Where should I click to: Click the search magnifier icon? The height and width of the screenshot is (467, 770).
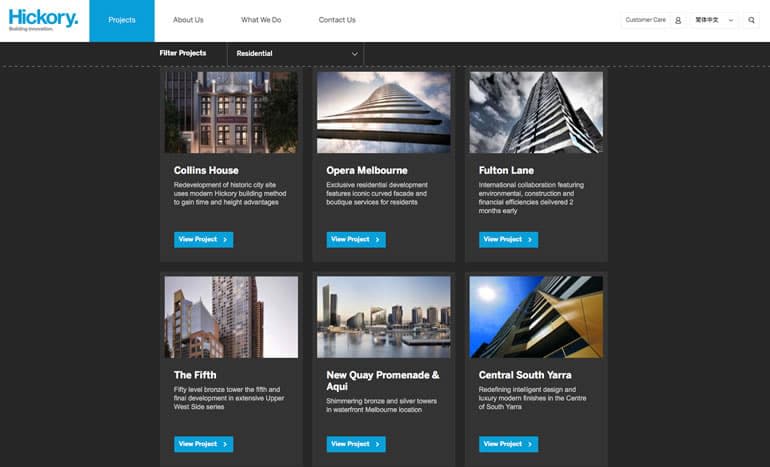click(x=751, y=20)
